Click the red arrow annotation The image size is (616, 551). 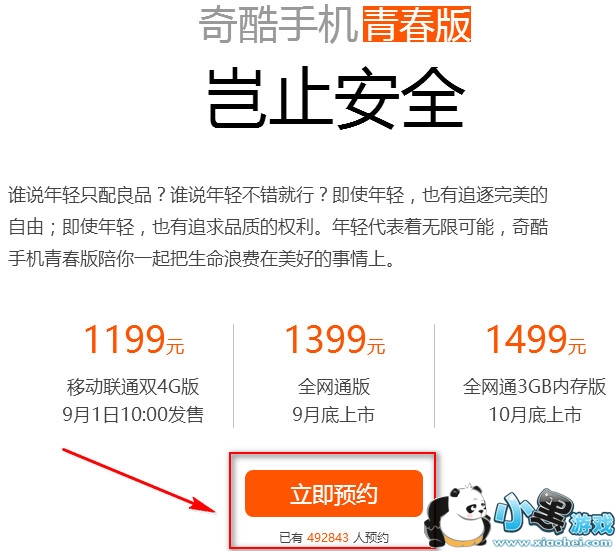pyautogui.click(x=139, y=480)
